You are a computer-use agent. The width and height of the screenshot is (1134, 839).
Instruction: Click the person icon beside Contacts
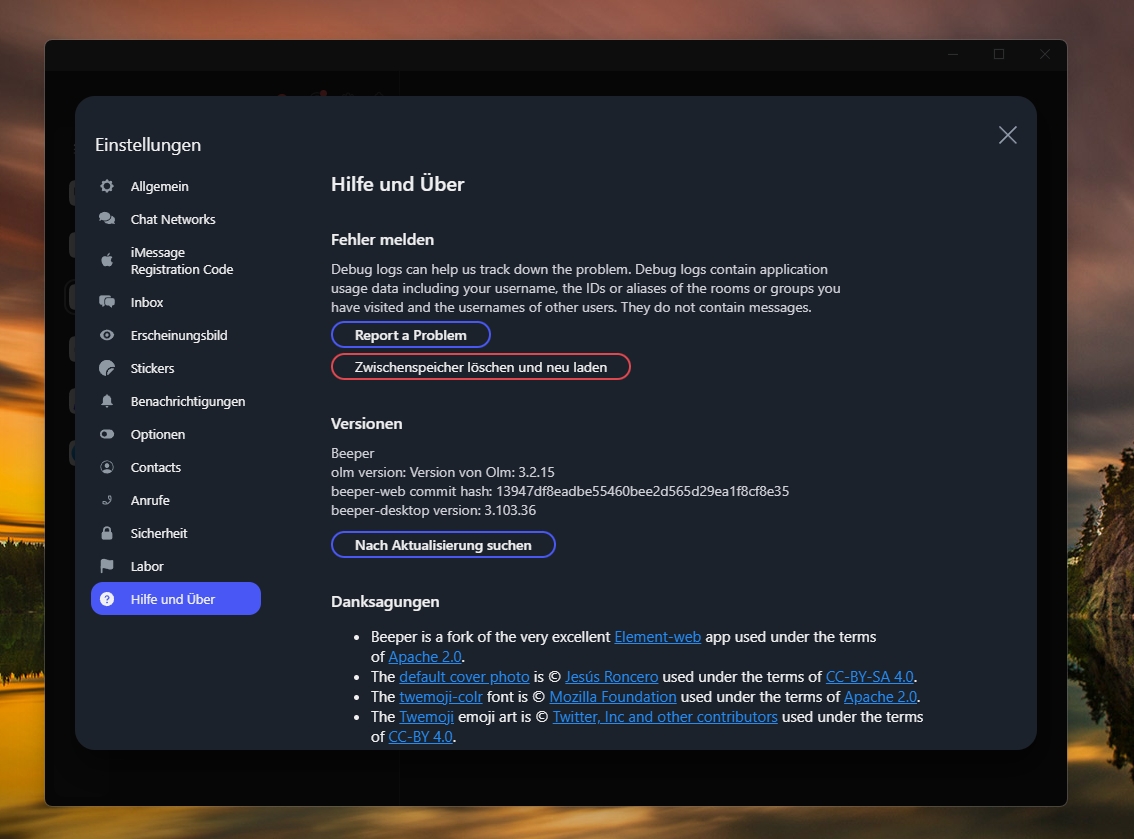click(x=107, y=467)
